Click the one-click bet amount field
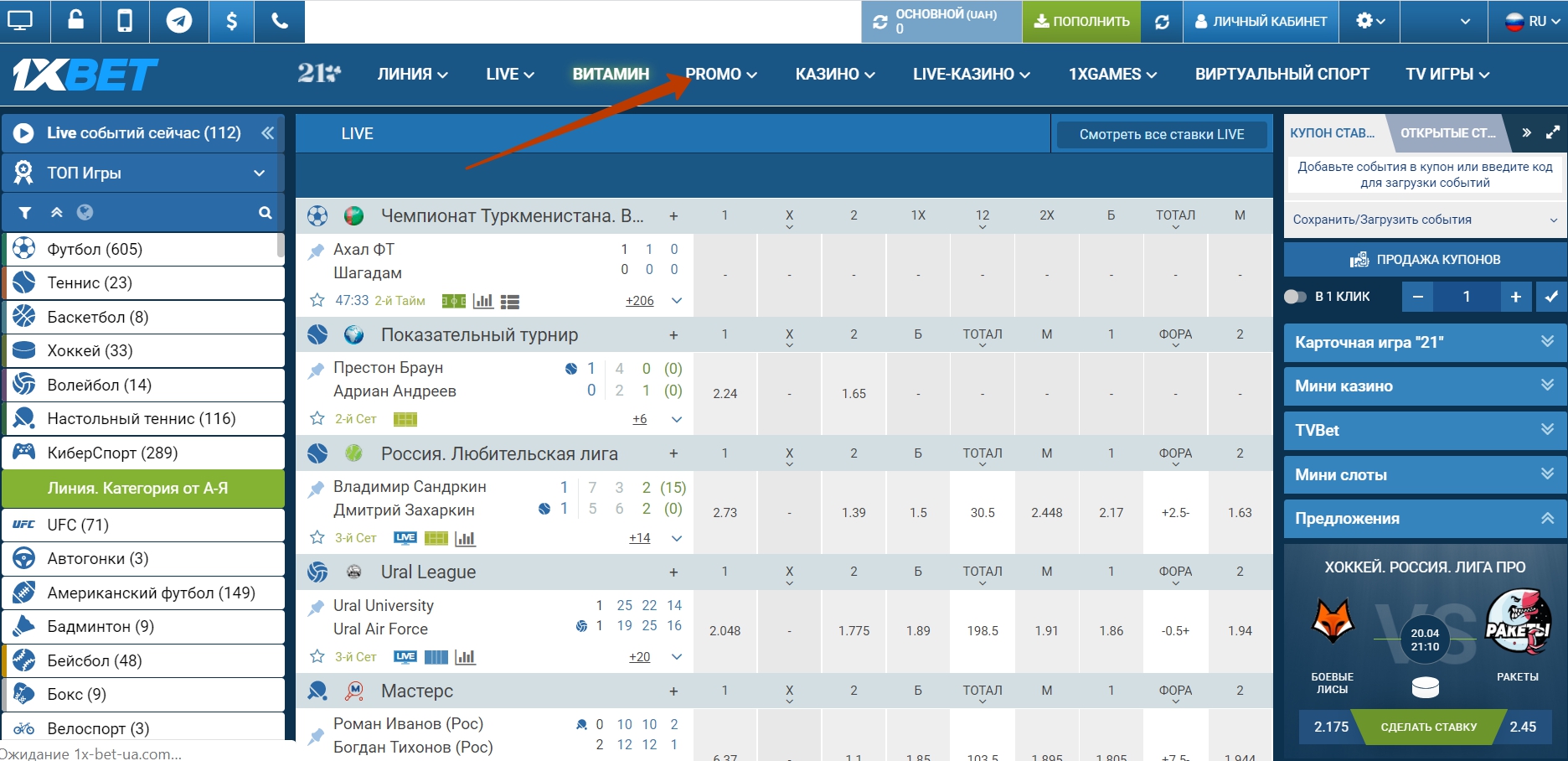The width and height of the screenshot is (1568, 761). pos(1467,297)
